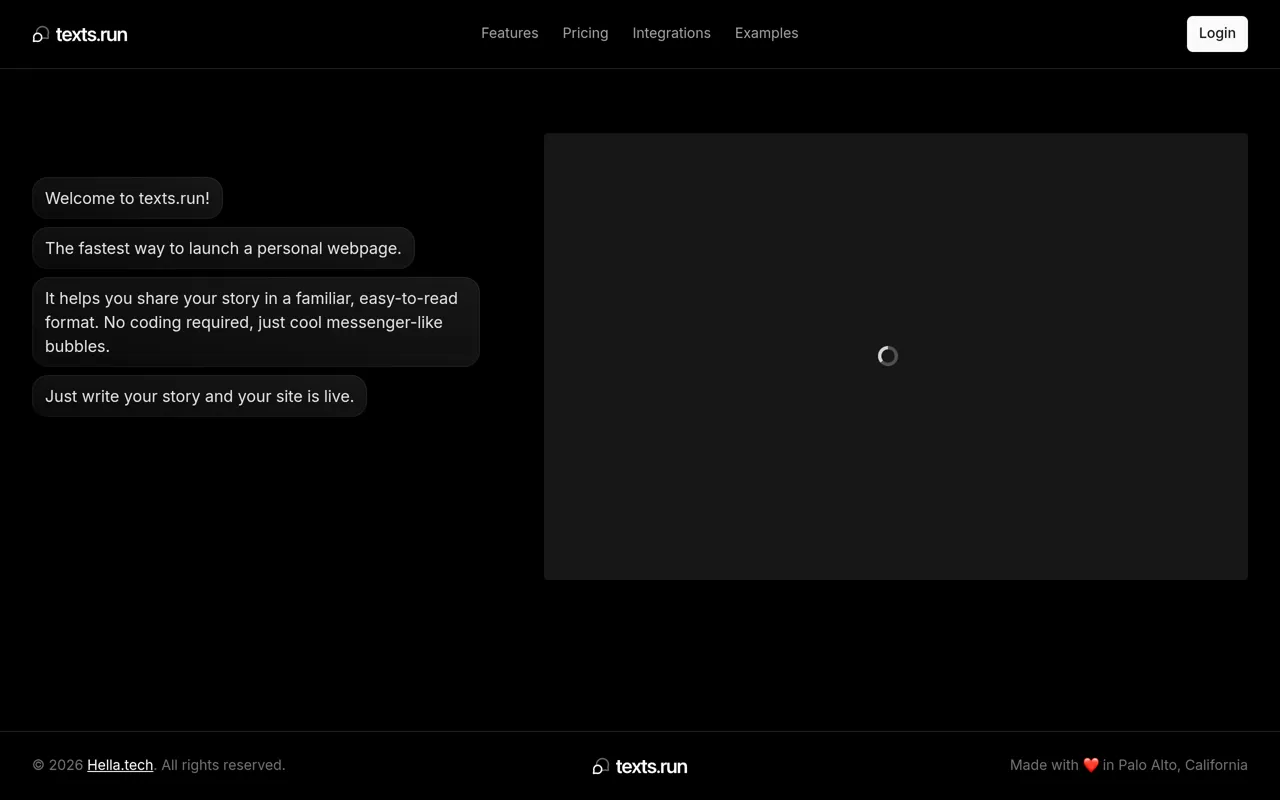Screen dimensions: 1280x800
Task: Click 'Just write your story' message bubble
Action: [x=199, y=396]
